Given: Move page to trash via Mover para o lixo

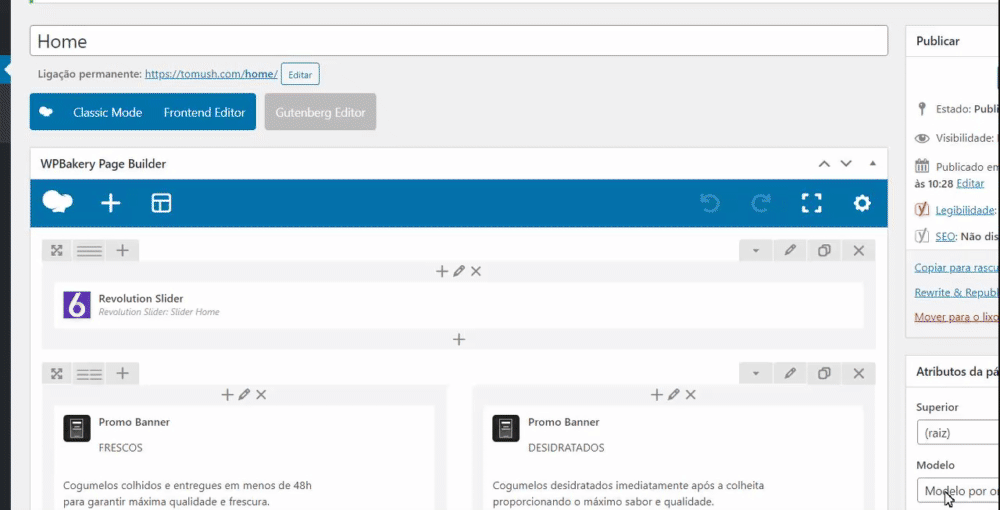Looking at the screenshot, I should (957, 317).
